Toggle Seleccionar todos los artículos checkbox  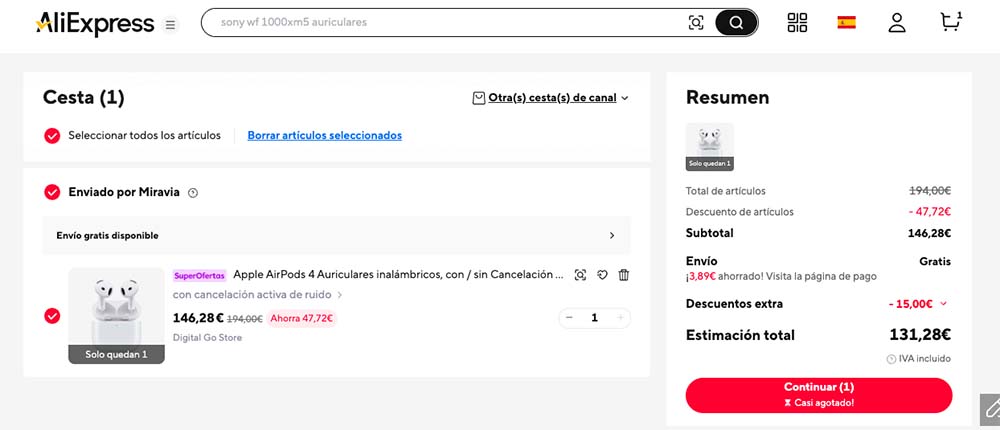point(53,135)
